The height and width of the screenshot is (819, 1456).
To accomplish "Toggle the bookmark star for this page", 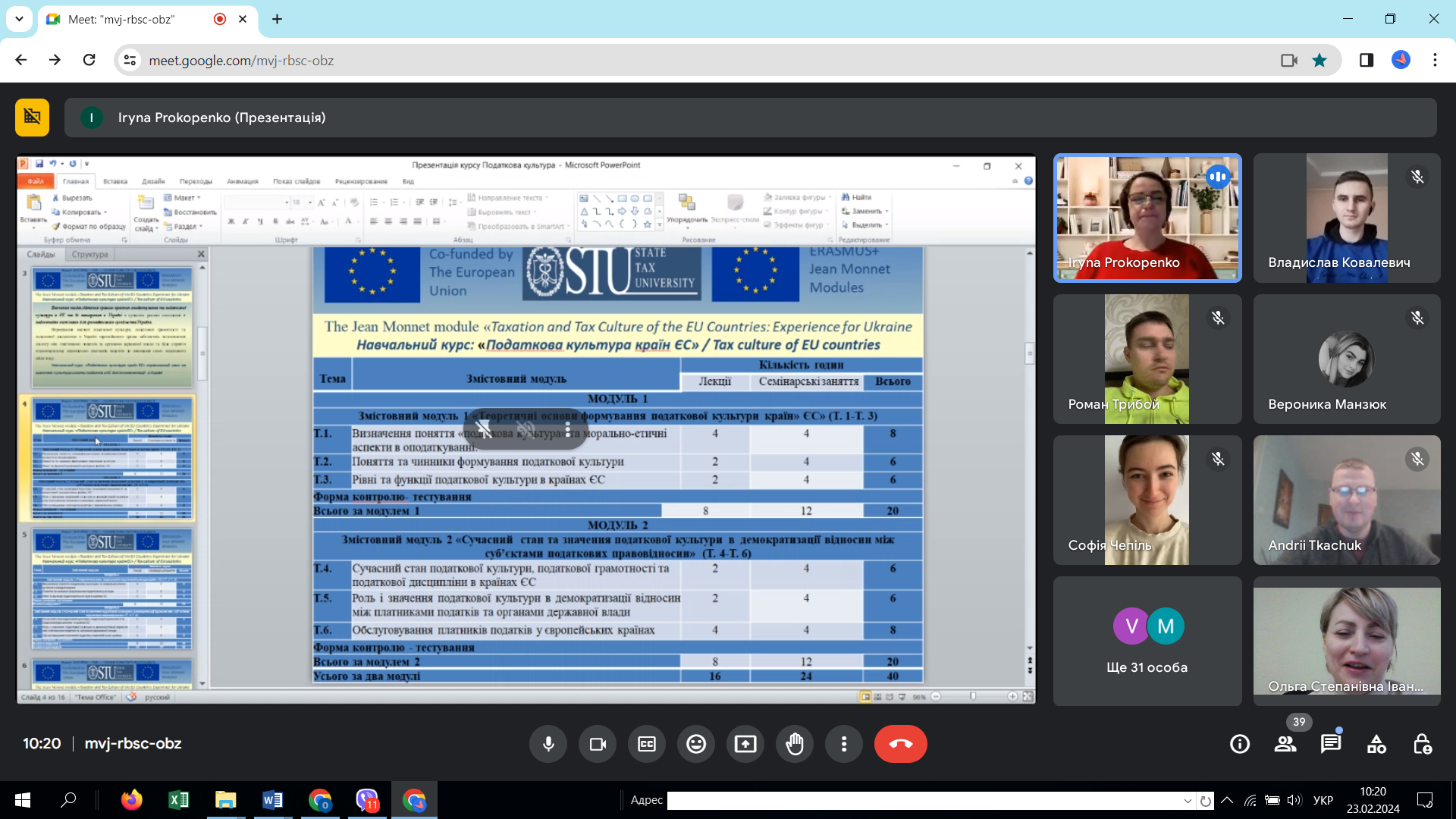I will (x=1319, y=60).
